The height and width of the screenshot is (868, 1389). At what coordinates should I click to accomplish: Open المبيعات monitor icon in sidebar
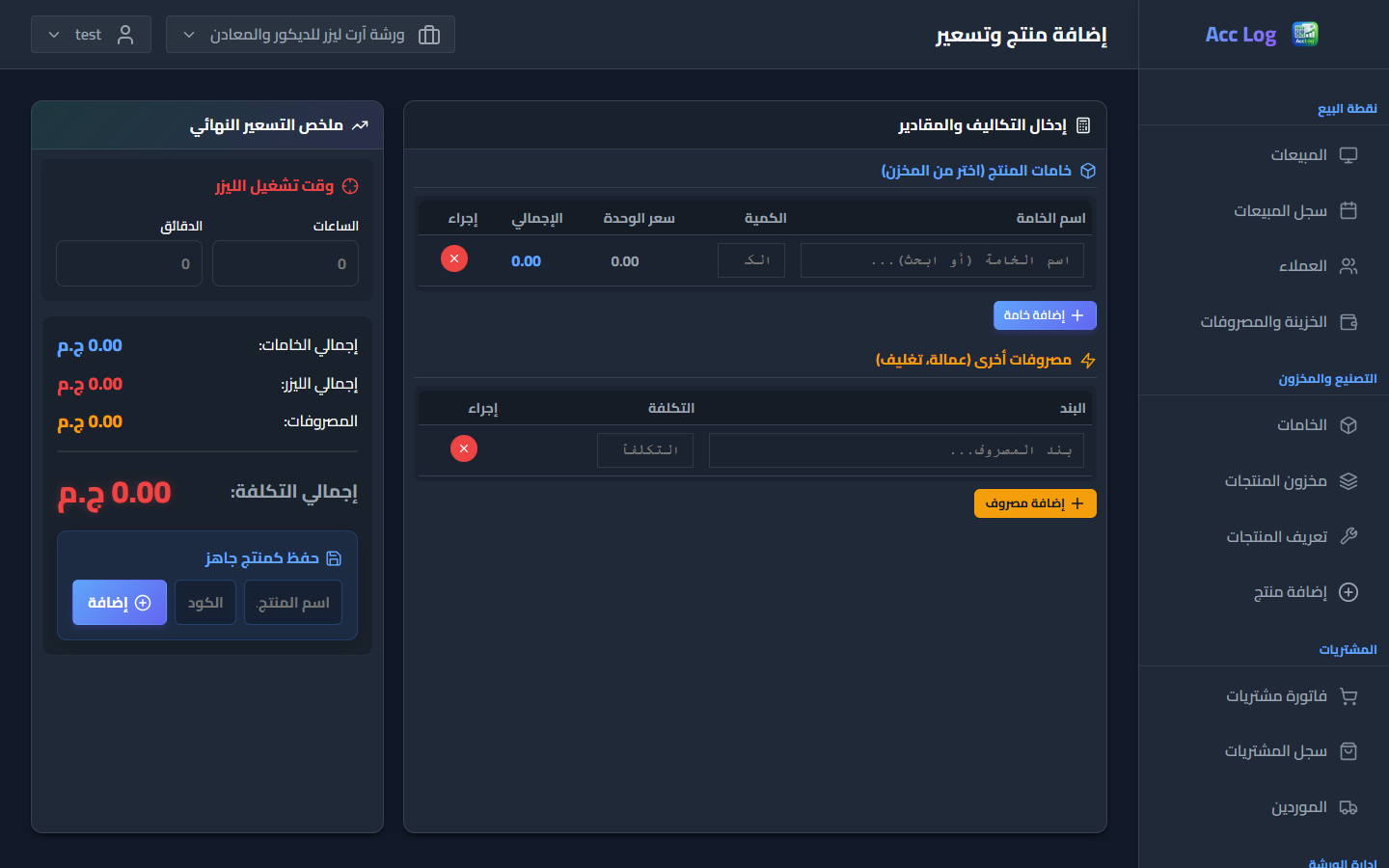pos(1348,155)
